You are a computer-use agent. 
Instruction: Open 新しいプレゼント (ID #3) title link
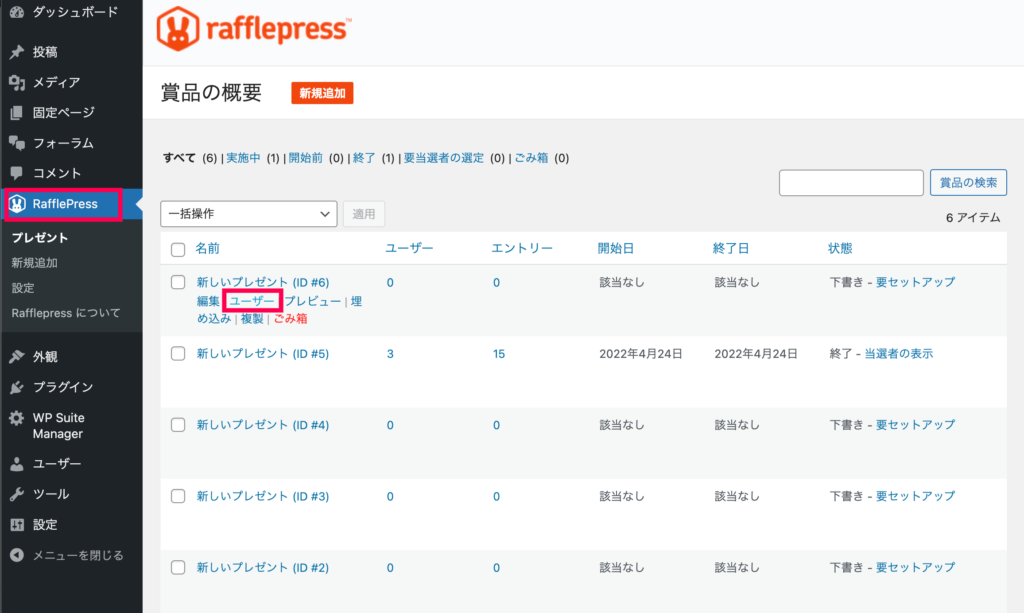tap(263, 496)
